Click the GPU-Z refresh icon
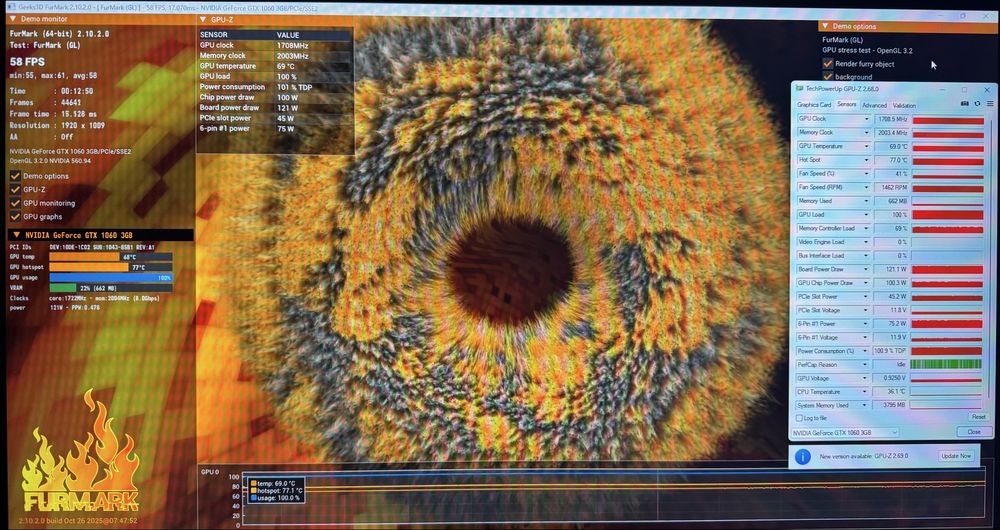Image resolution: width=1000 pixels, height=530 pixels. tap(977, 103)
